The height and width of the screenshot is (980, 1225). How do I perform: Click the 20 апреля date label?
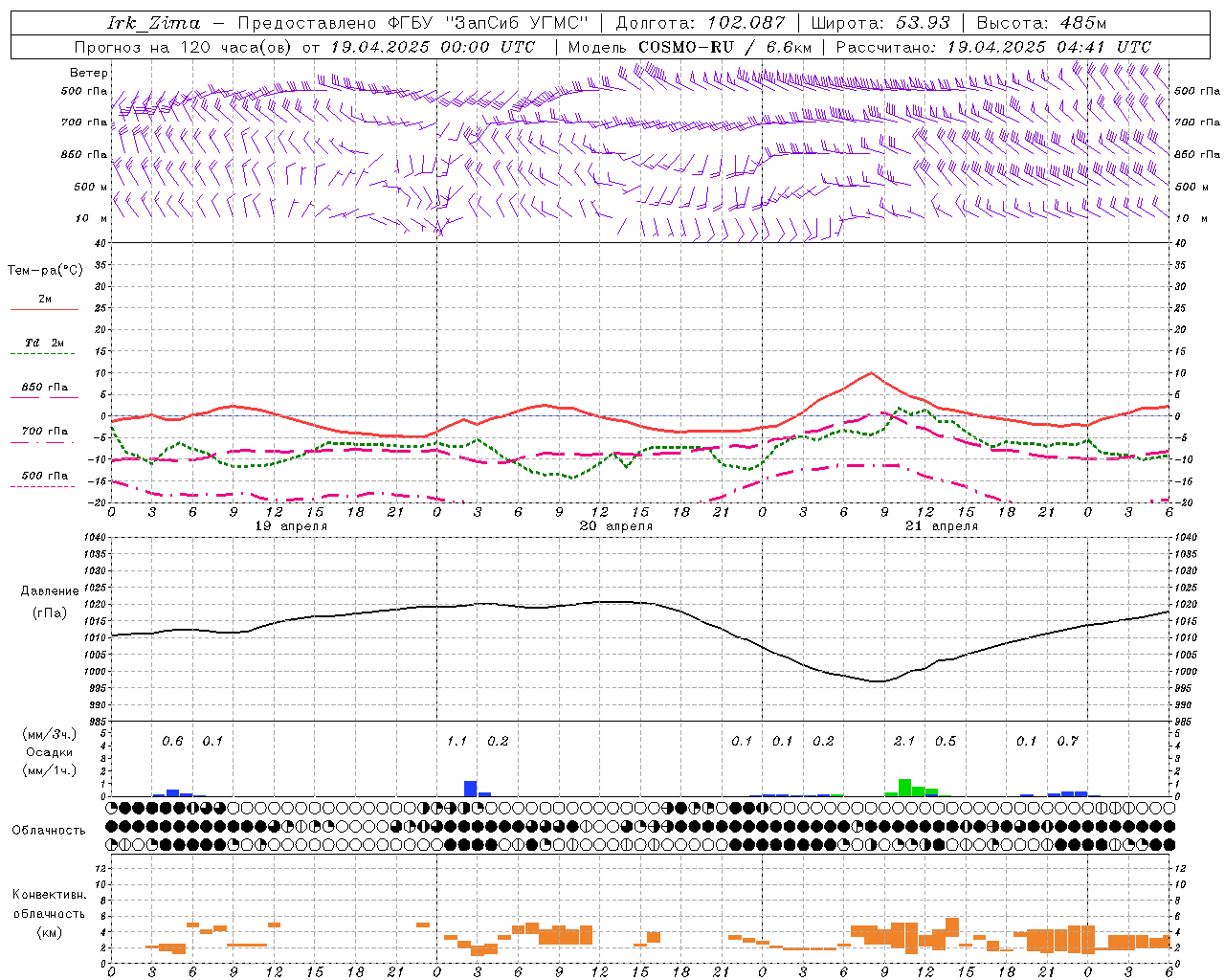[x=616, y=526]
